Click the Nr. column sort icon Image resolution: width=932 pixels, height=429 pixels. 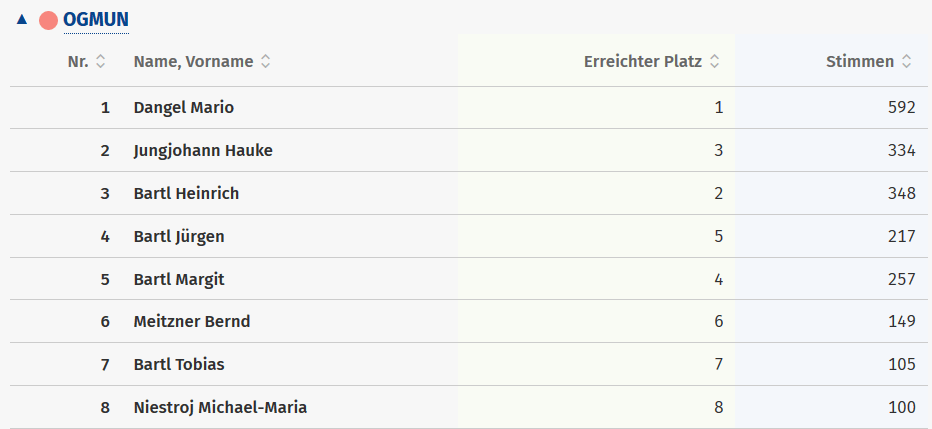coord(100,62)
